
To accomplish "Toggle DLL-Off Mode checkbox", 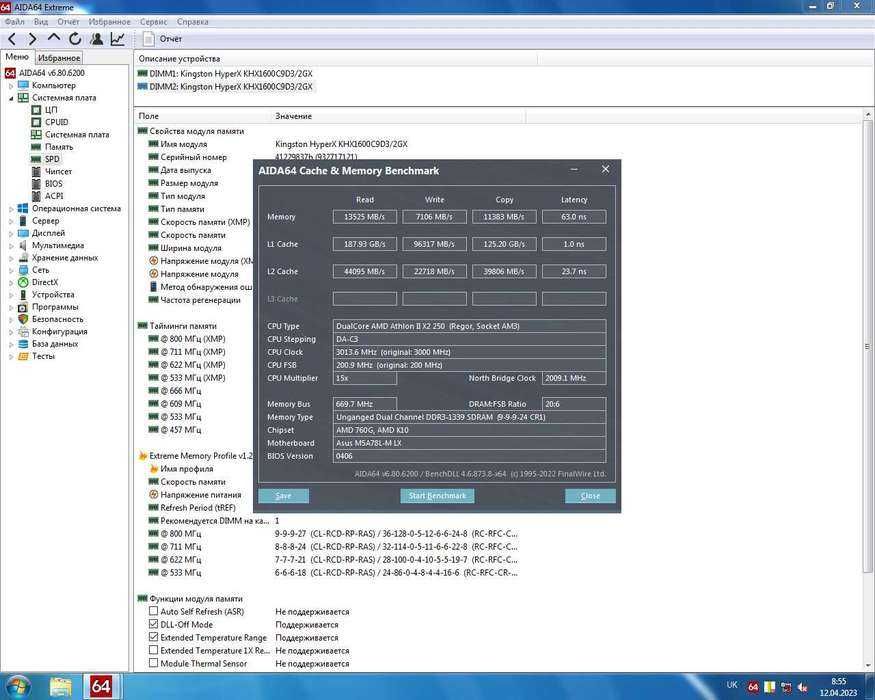I will click(153, 624).
